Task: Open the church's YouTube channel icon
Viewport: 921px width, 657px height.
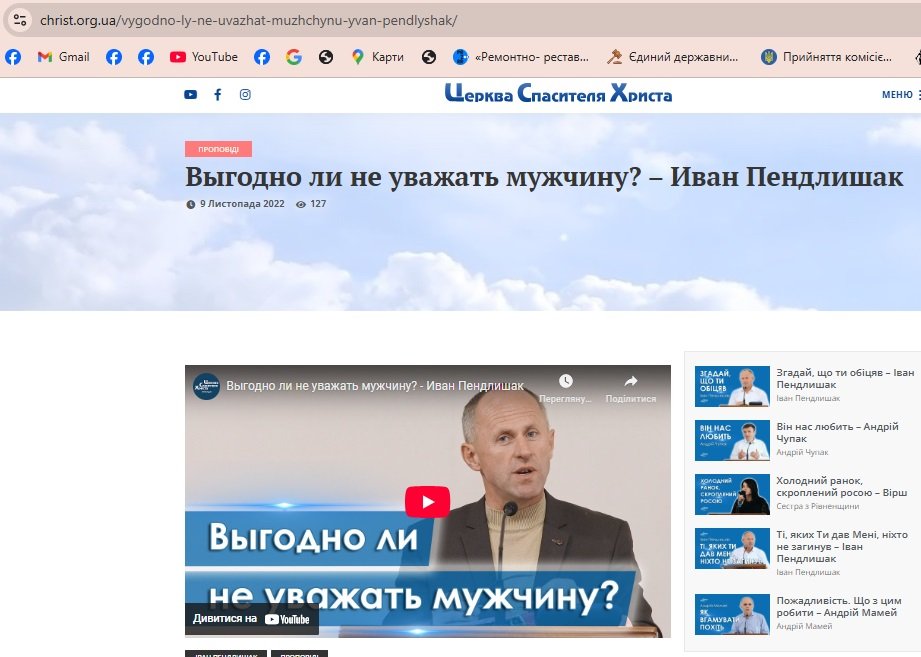Action: [x=190, y=95]
